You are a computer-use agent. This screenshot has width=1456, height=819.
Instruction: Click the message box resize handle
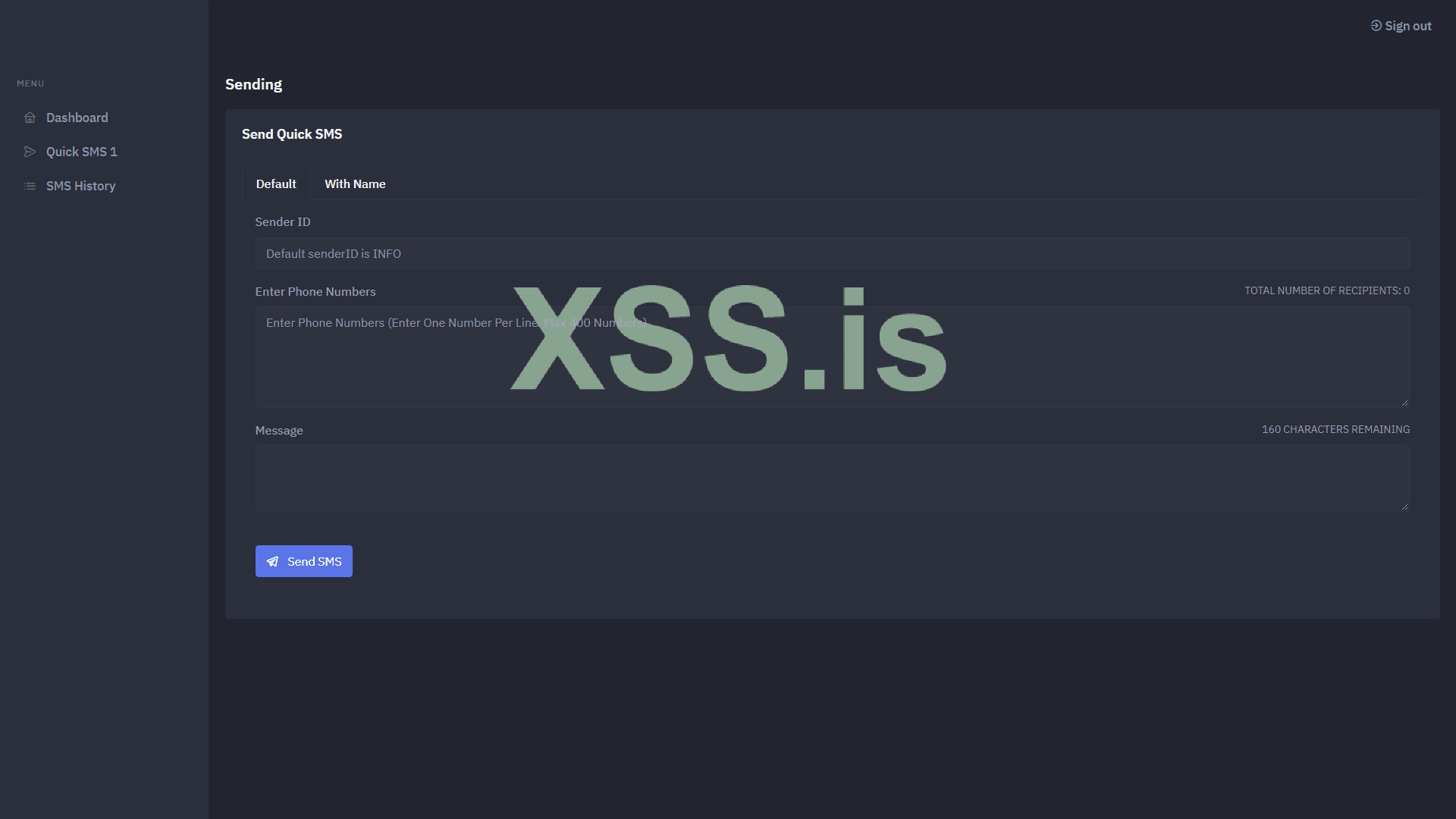tap(1404, 507)
